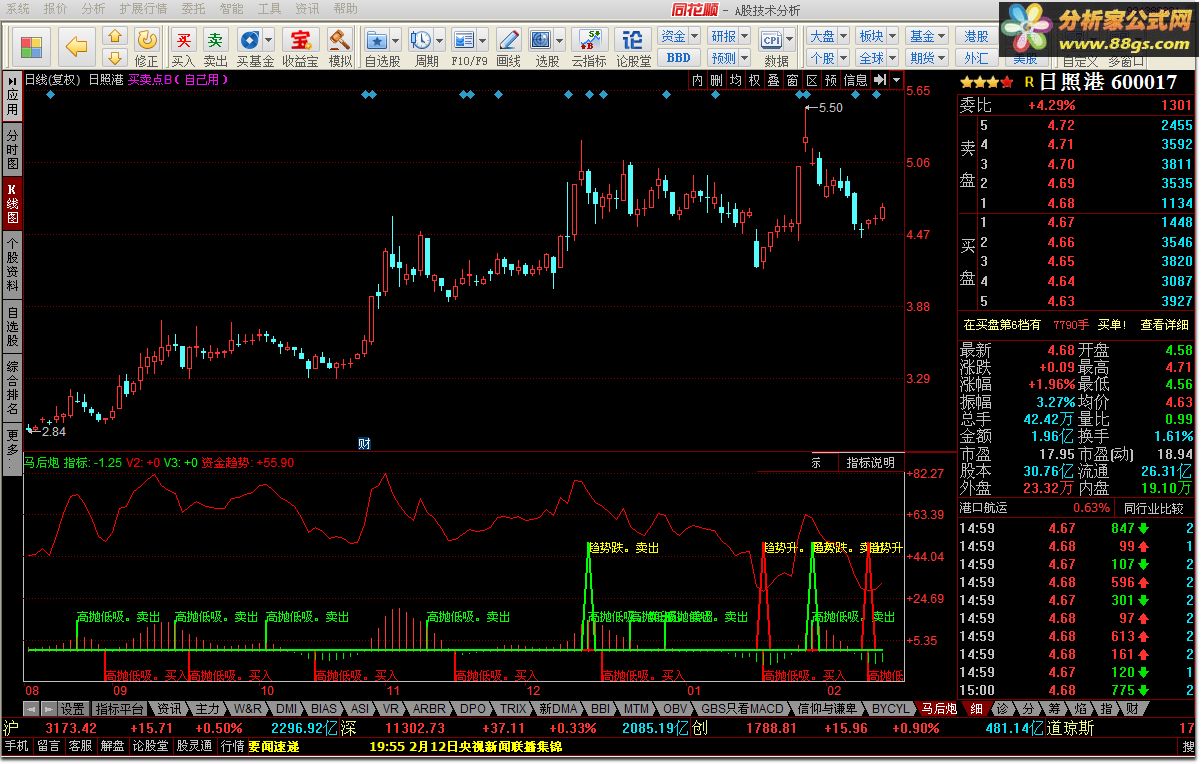Open the 报价 menu

[x=56, y=8]
